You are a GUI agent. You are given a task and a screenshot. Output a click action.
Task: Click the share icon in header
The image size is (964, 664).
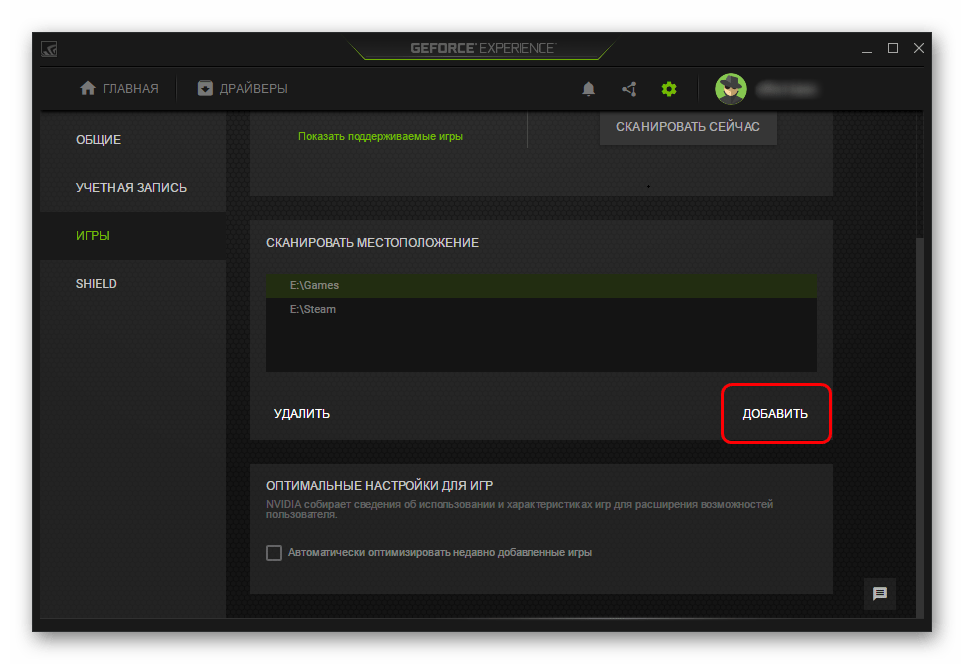629,89
